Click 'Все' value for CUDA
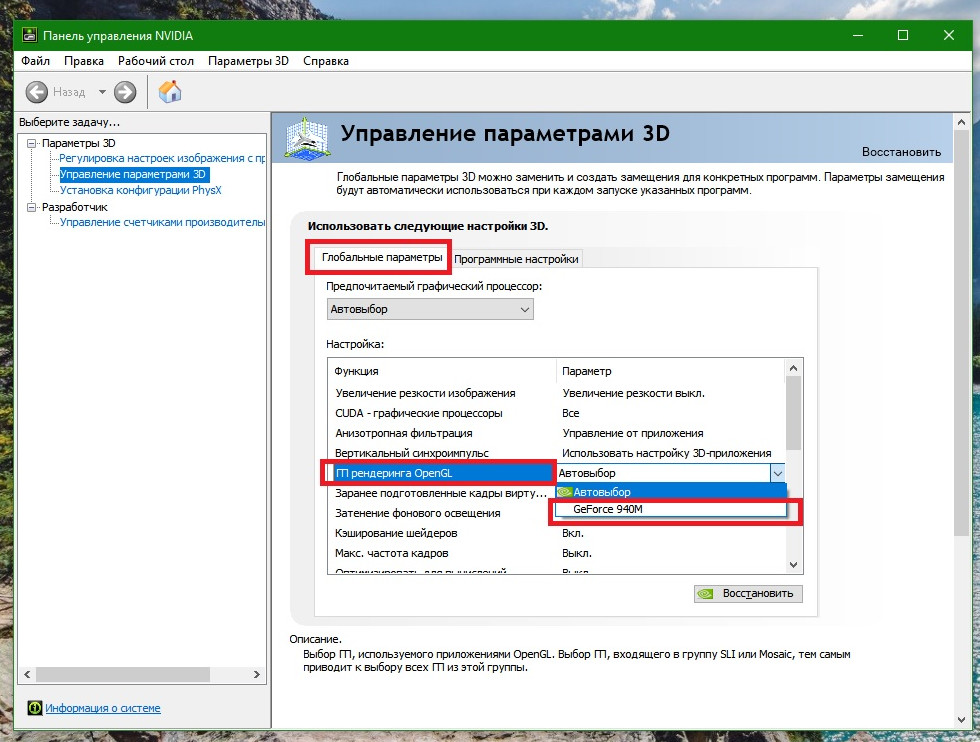 click(x=571, y=413)
